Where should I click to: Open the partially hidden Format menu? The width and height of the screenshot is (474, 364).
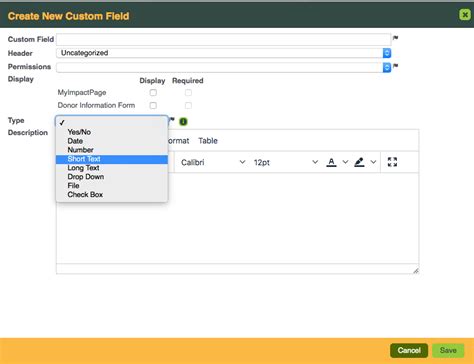pyautogui.click(x=179, y=141)
